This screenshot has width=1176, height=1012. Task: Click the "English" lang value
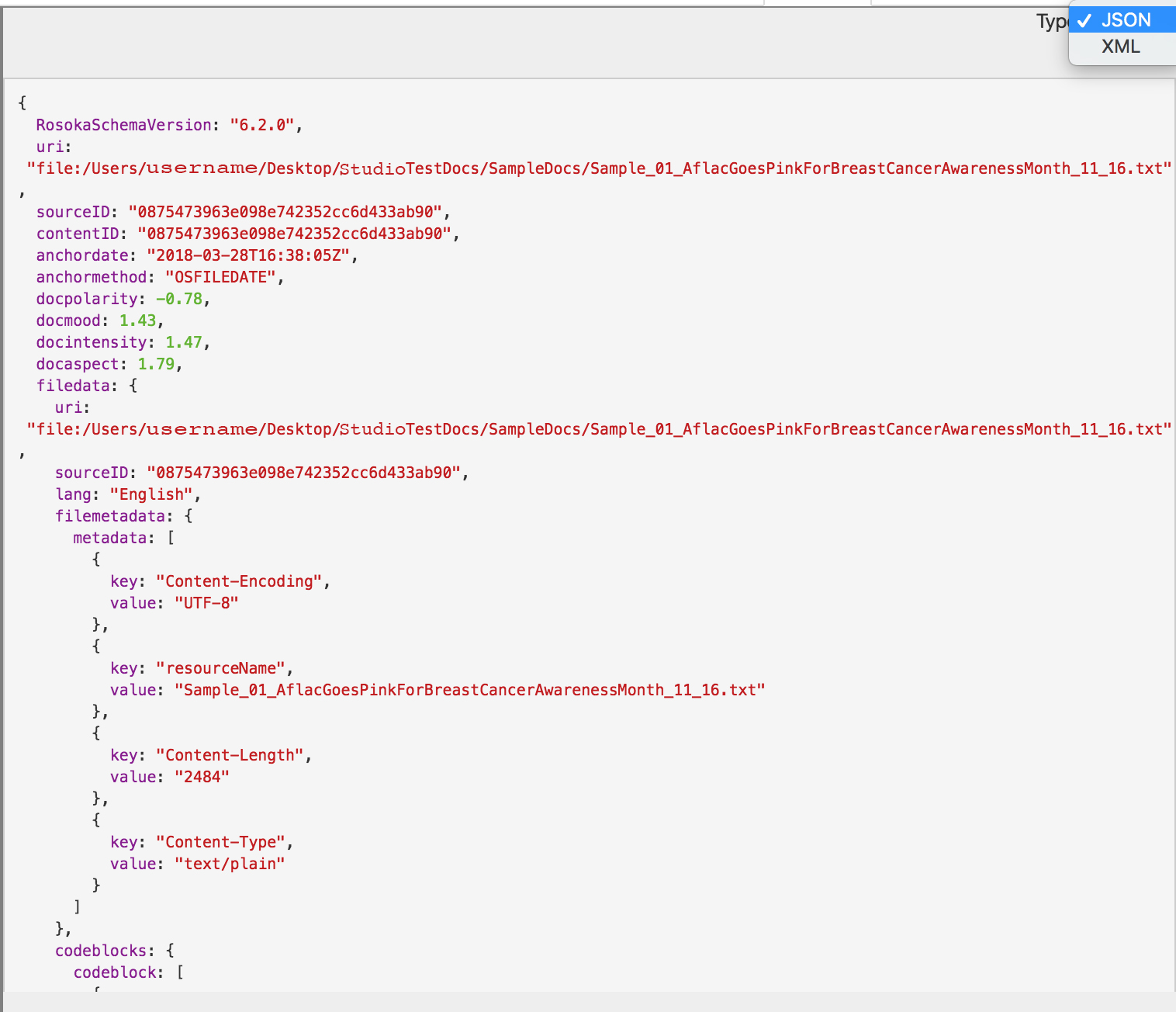[150, 494]
